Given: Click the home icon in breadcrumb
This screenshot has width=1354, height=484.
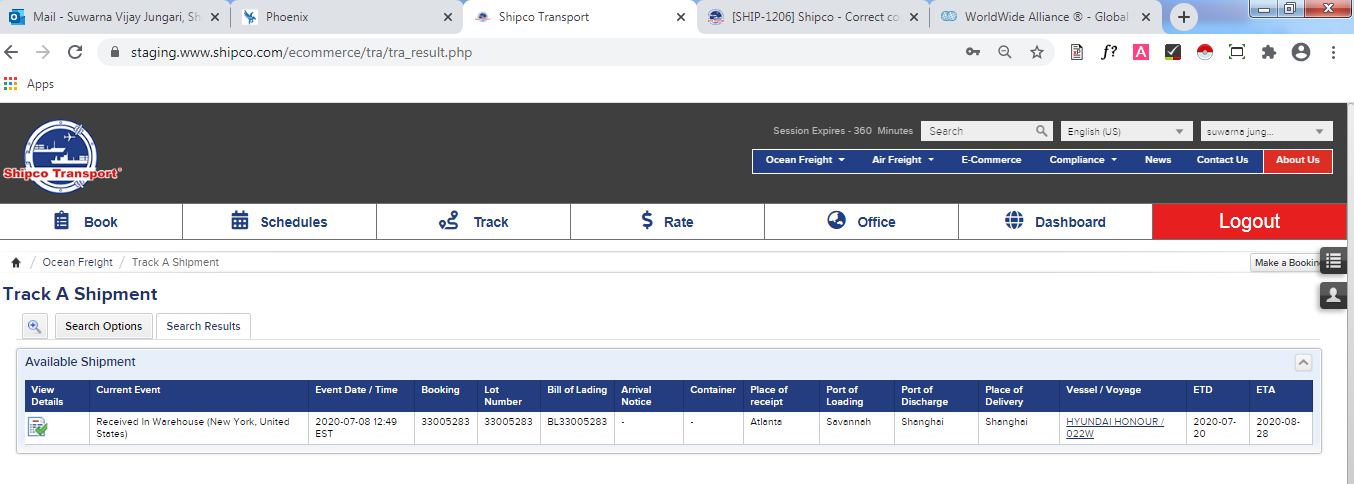Looking at the screenshot, I should click(x=16, y=262).
